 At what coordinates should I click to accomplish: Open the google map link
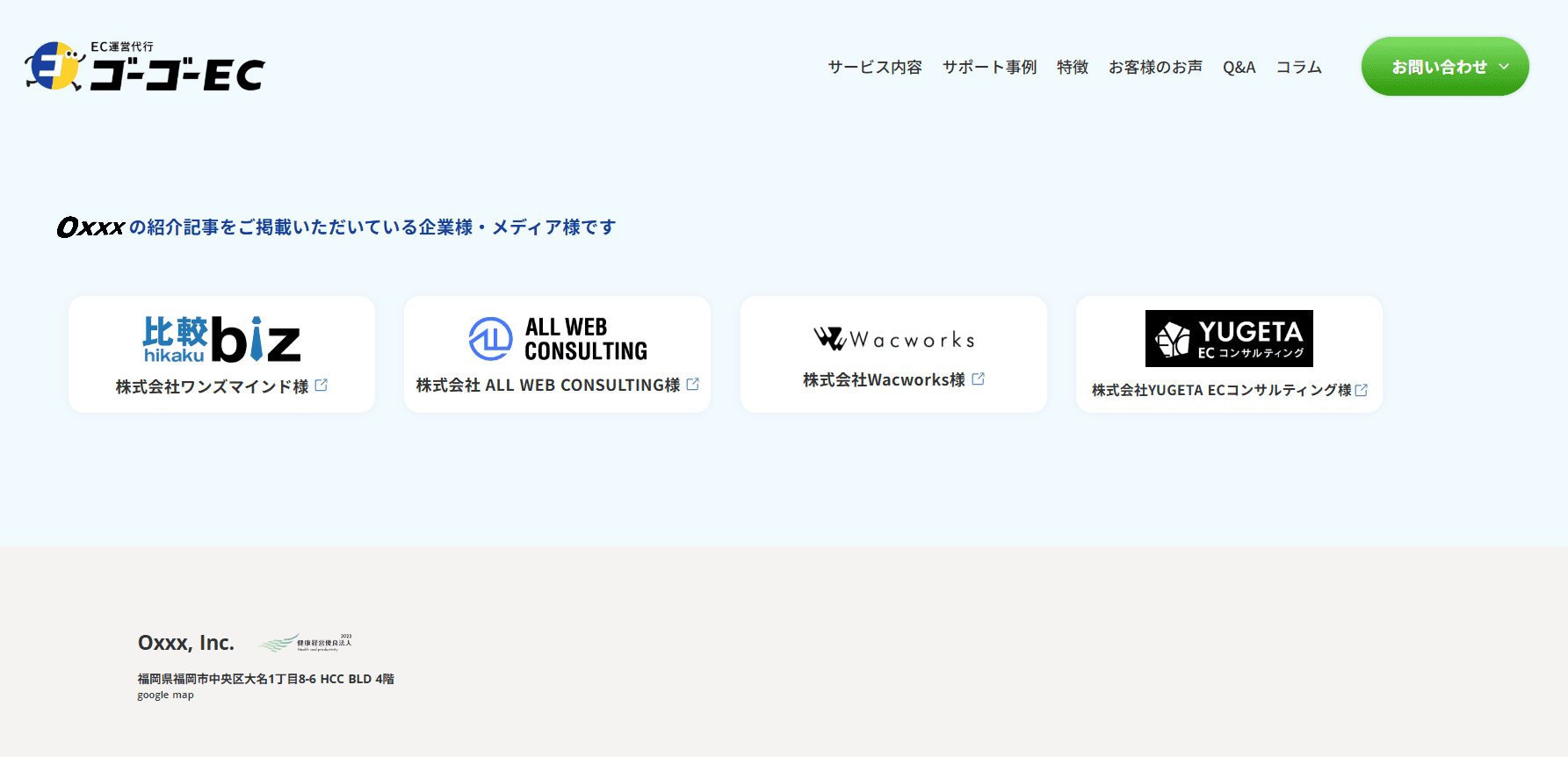165,695
